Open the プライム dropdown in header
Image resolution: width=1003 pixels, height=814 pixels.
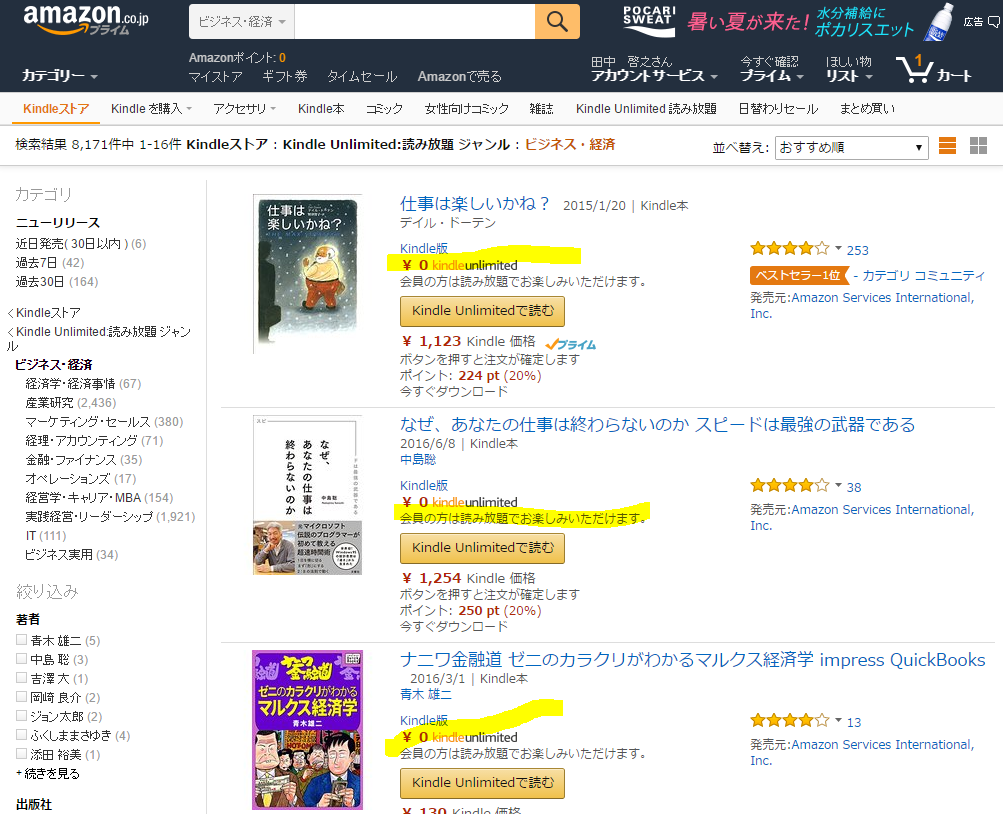pos(771,69)
